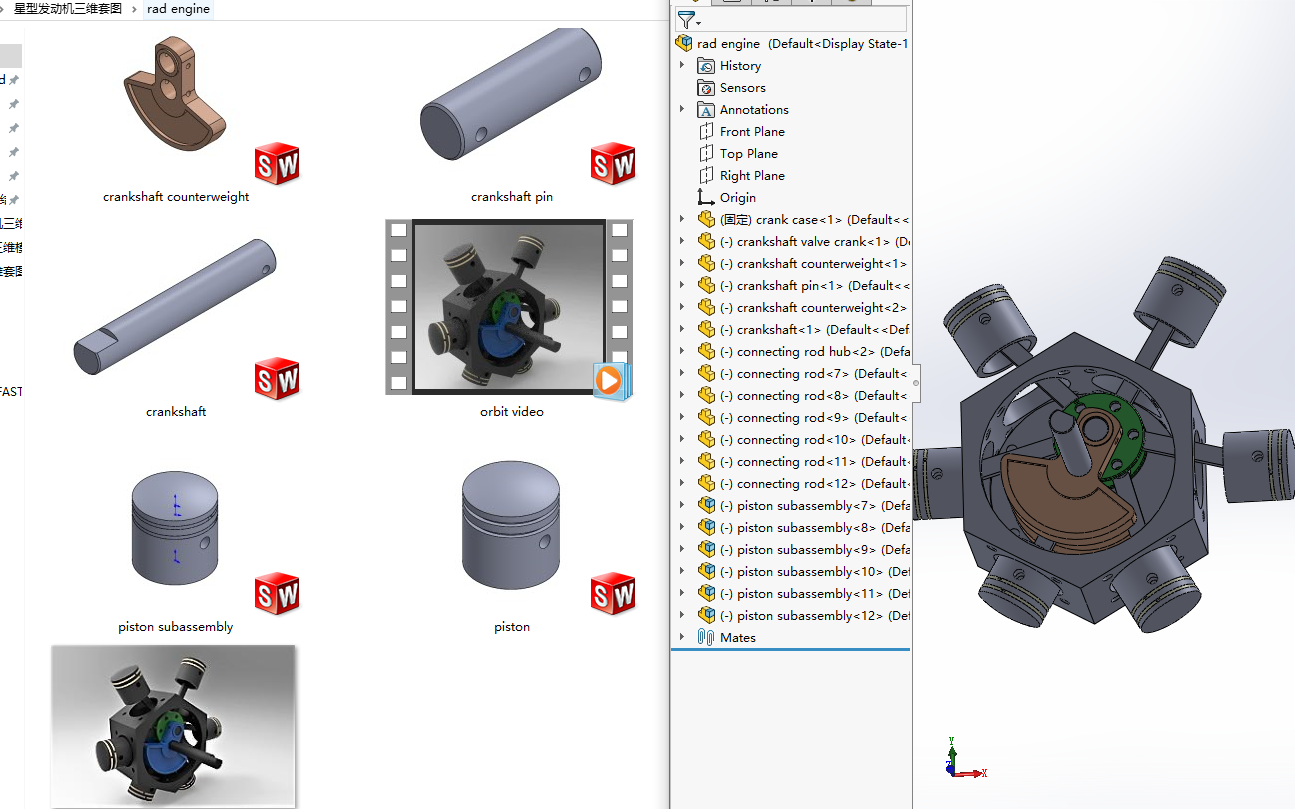Viewport: 1295px width, 809px height.
Task: Select the rendered engine image thumbnail at bottom
Action: 174,726
